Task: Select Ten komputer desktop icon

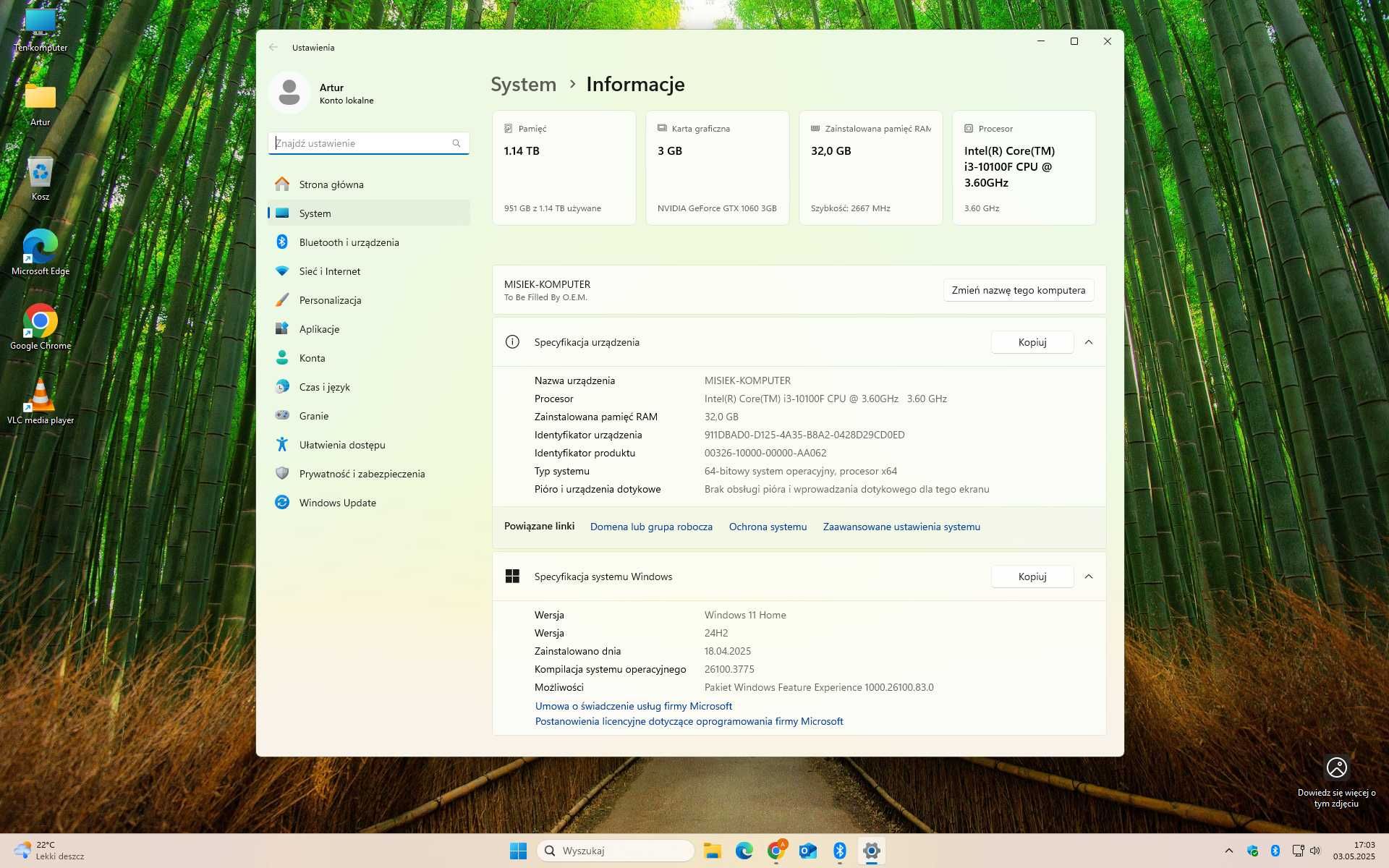Action: coord(41,30)
